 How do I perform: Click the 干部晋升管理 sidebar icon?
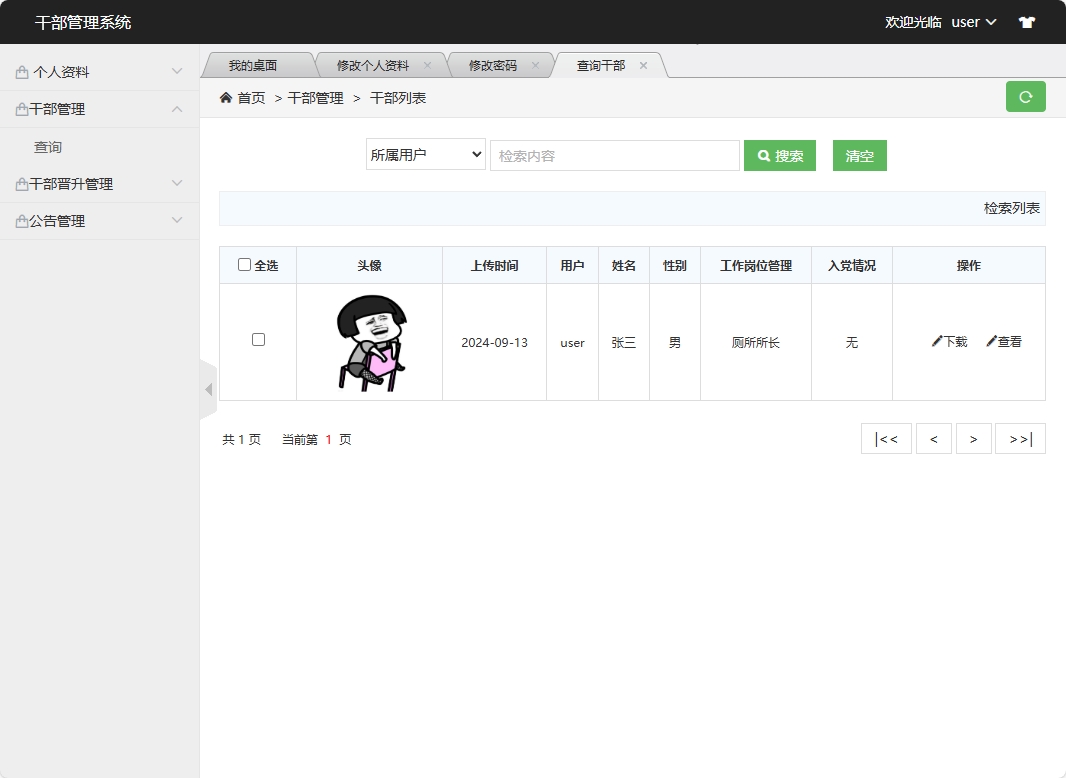21,183
